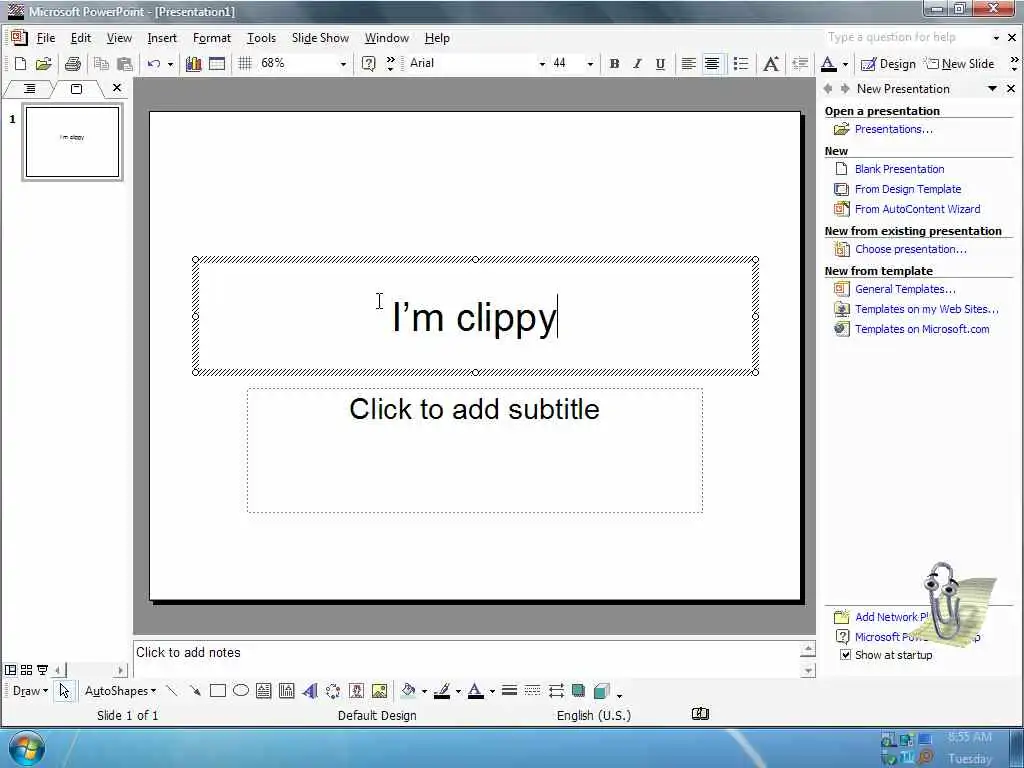Open the Arial font name dropdown
This screenshot has height=768, width=1024.
[542, 64]
